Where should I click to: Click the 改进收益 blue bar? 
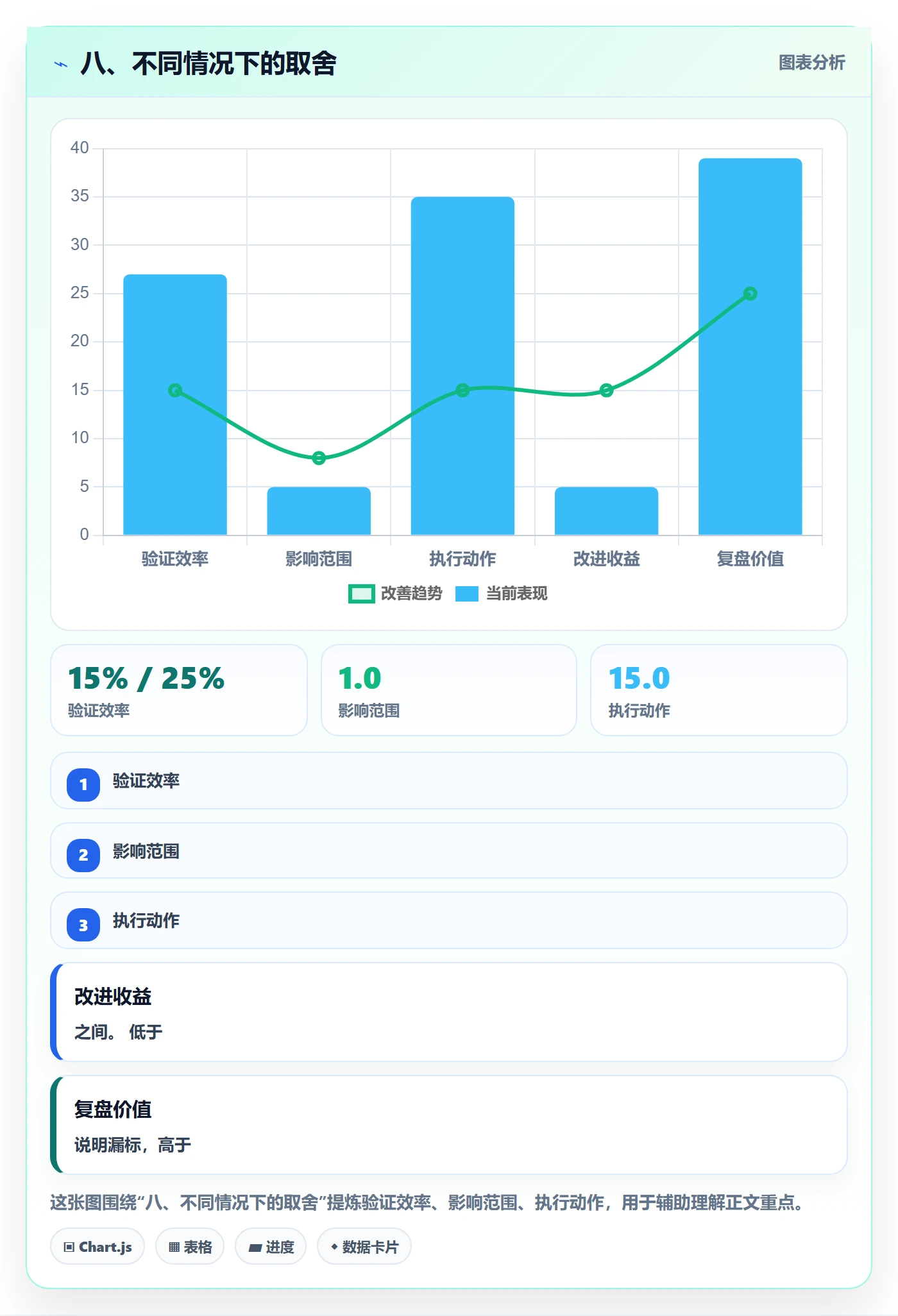(606, 511)
